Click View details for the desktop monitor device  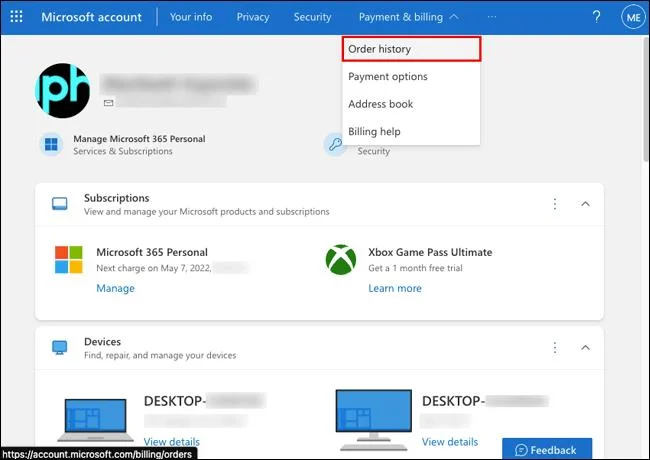pyautogui.click(x=450, y=442)
